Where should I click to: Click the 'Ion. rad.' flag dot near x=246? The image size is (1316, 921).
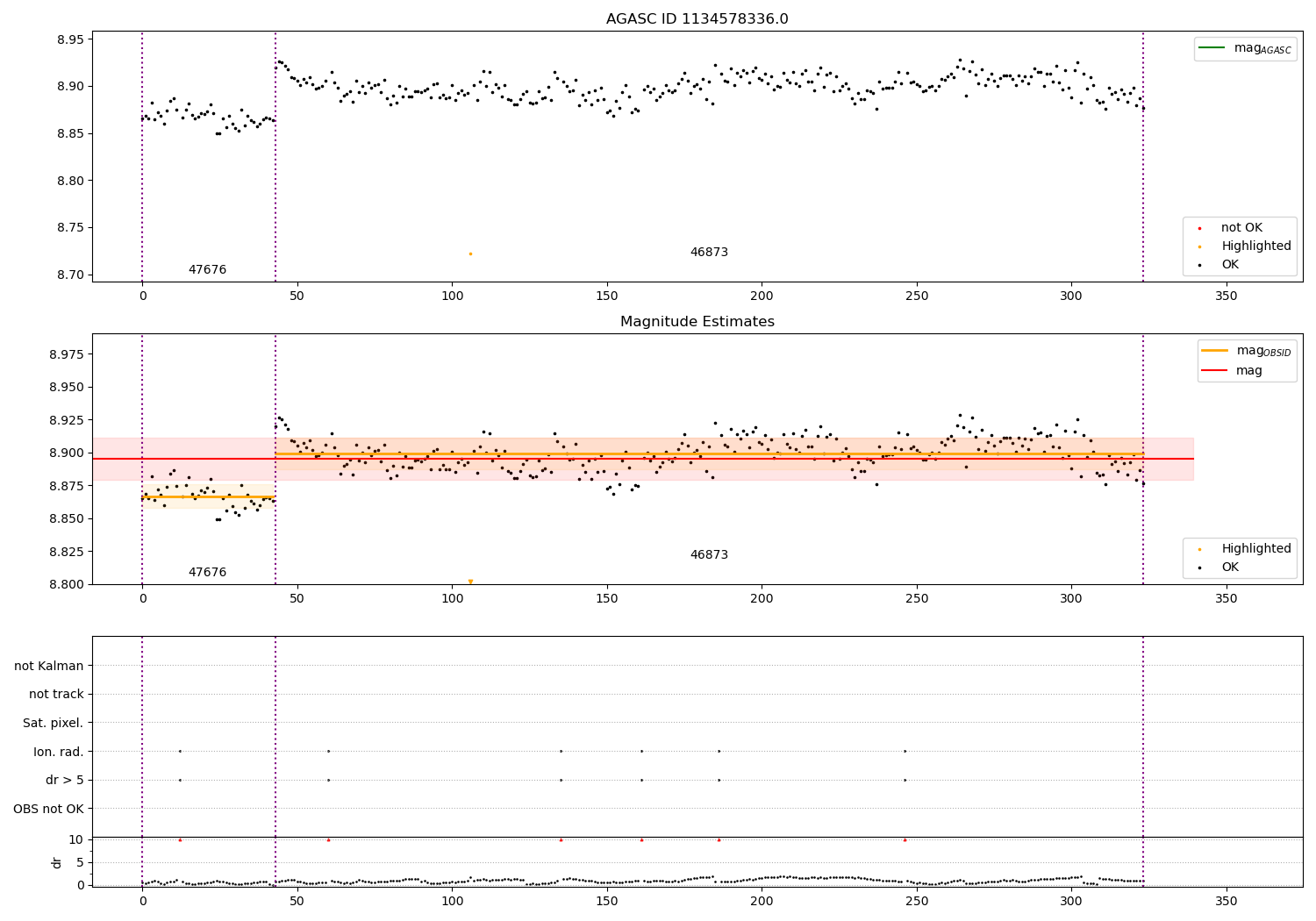click(x=905, y=751)
